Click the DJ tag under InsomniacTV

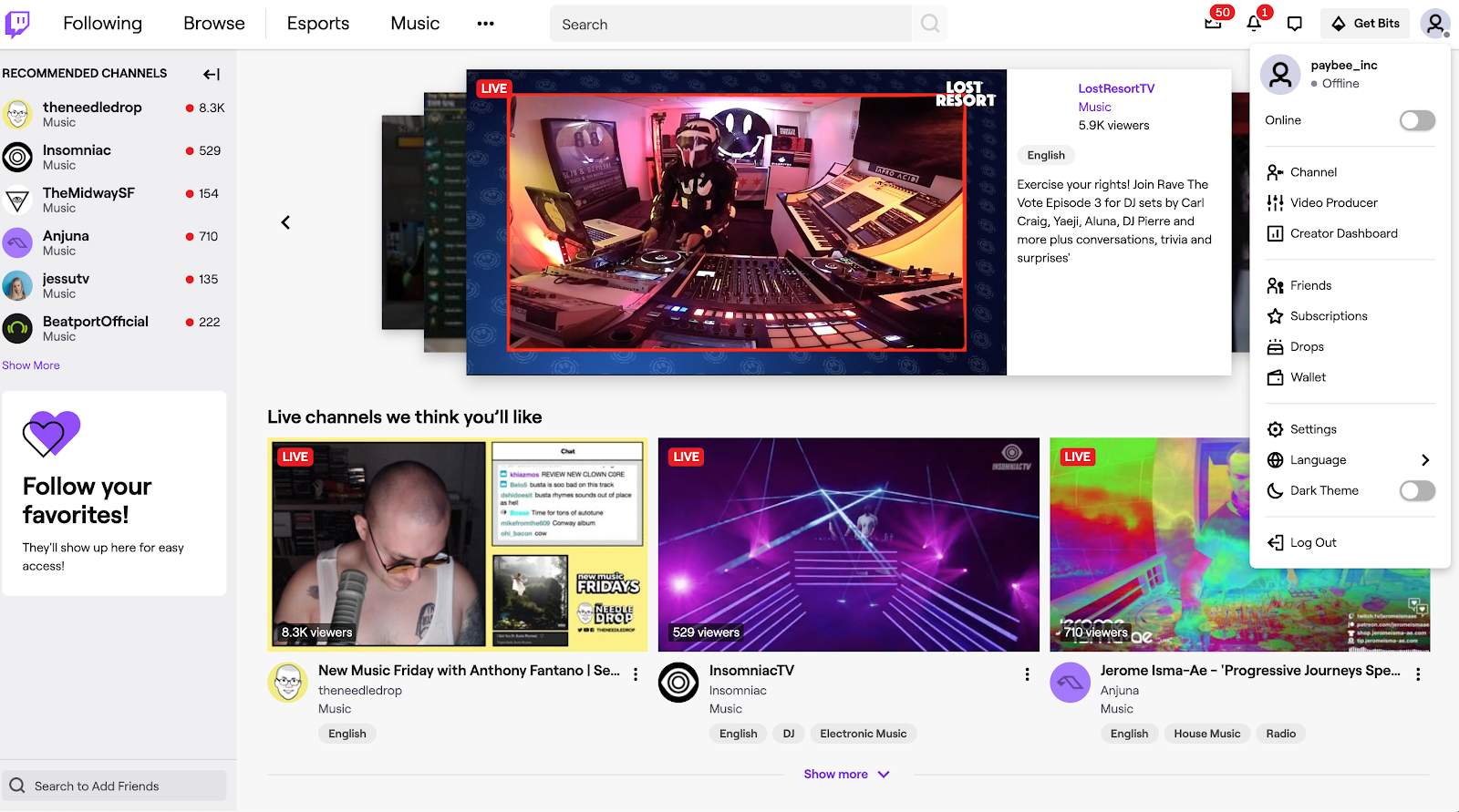click(x=789, y=734)
